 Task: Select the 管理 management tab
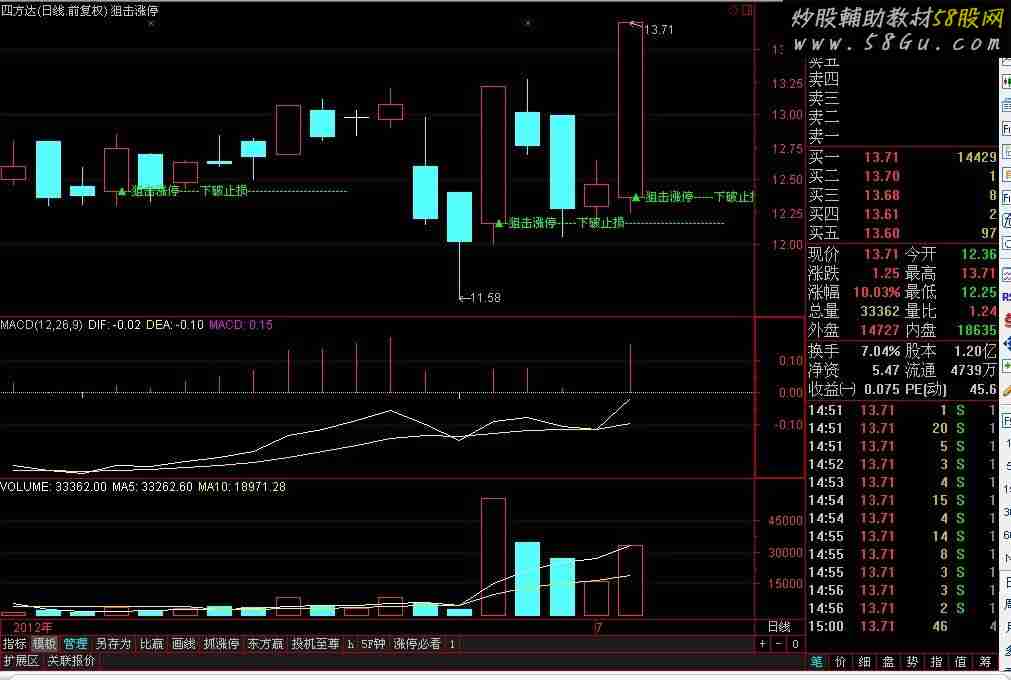[75, 643]
